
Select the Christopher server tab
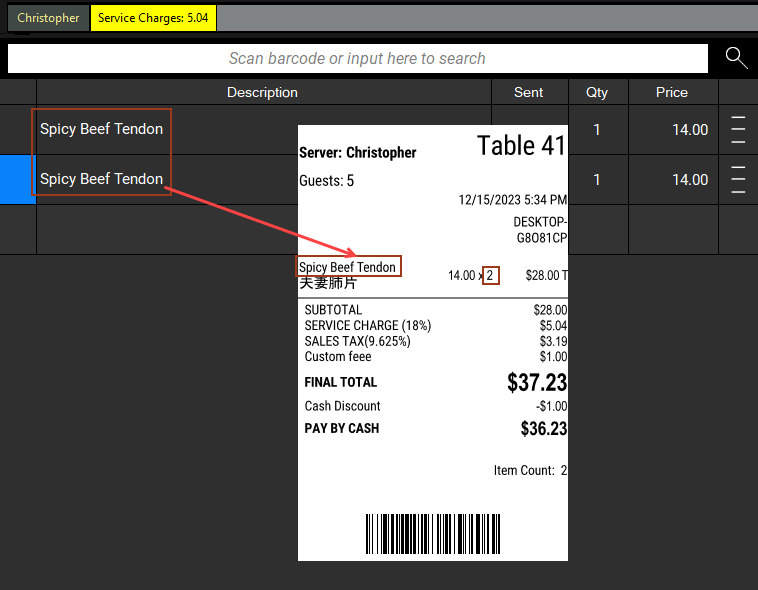pyautogui.click(x=48, y=18)
